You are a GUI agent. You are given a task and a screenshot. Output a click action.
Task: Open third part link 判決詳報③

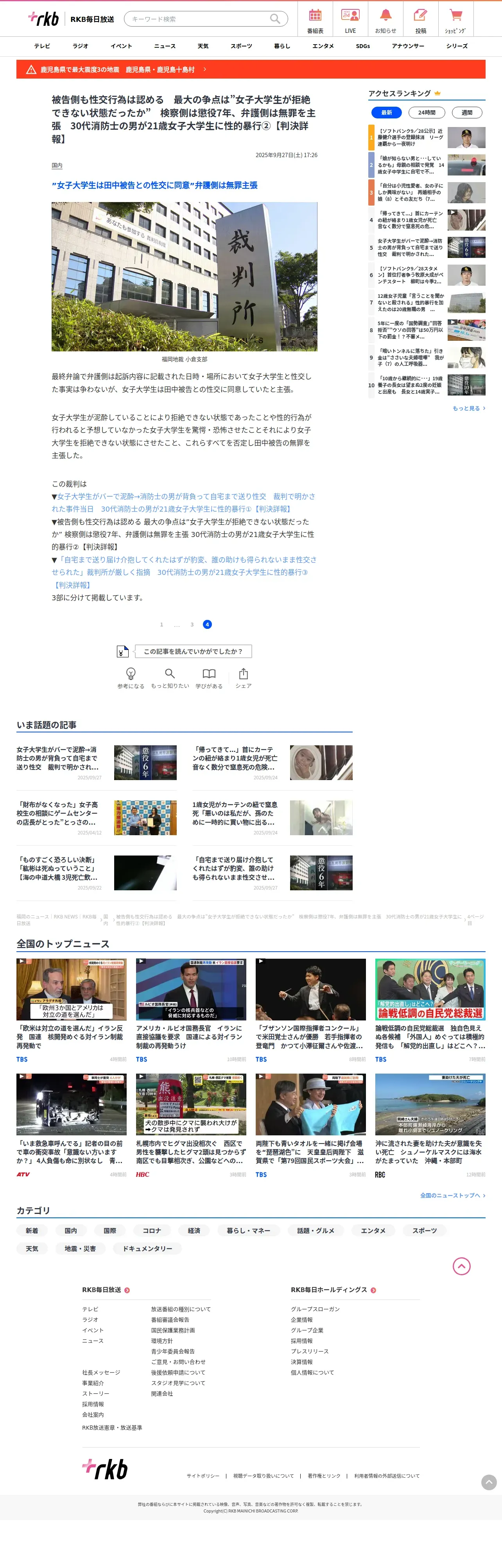coord(184,572)
